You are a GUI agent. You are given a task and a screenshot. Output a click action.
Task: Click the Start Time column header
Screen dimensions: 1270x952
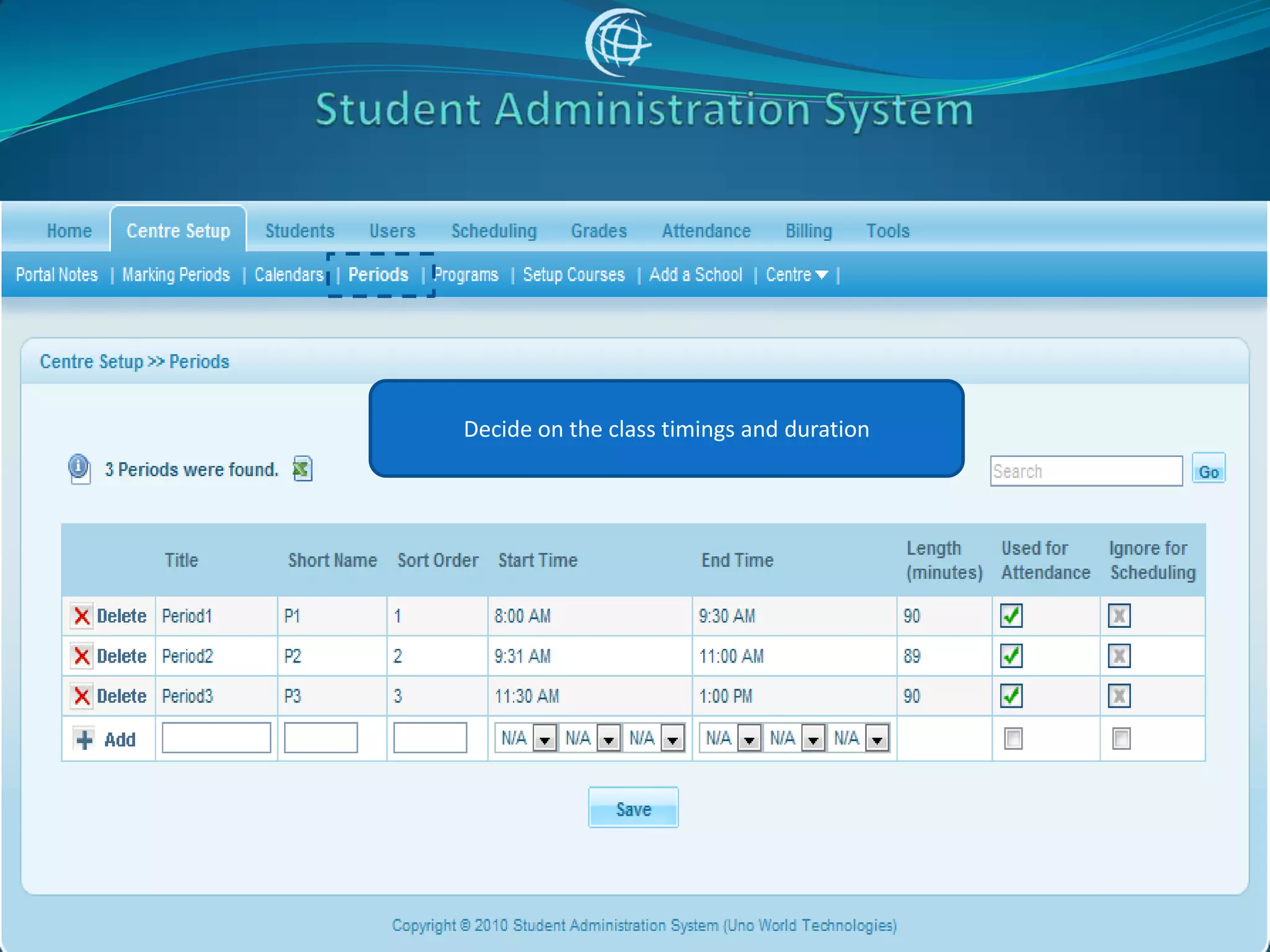point(538,560)
